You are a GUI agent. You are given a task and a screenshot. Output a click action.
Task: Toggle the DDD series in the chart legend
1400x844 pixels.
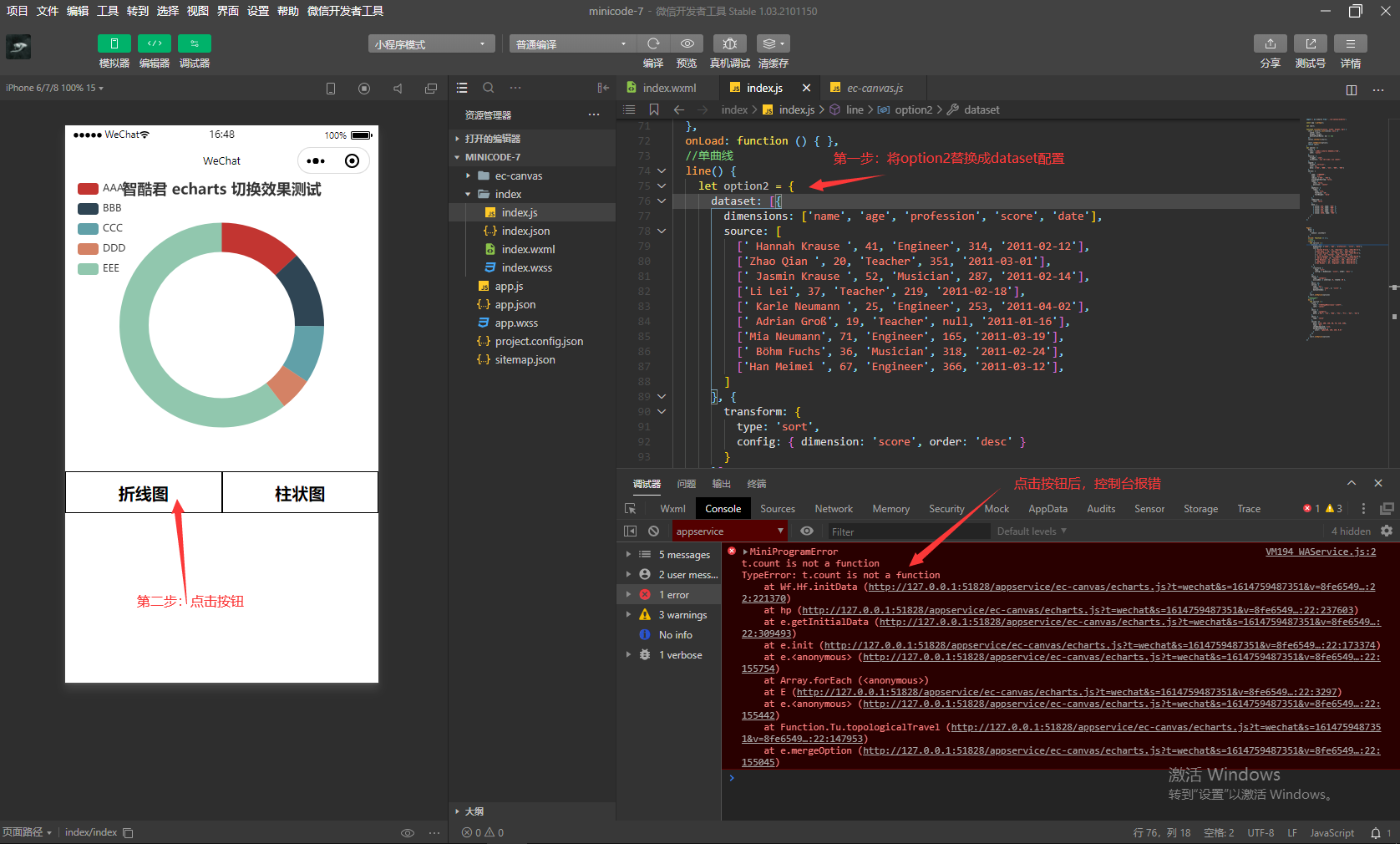point(102,248)
